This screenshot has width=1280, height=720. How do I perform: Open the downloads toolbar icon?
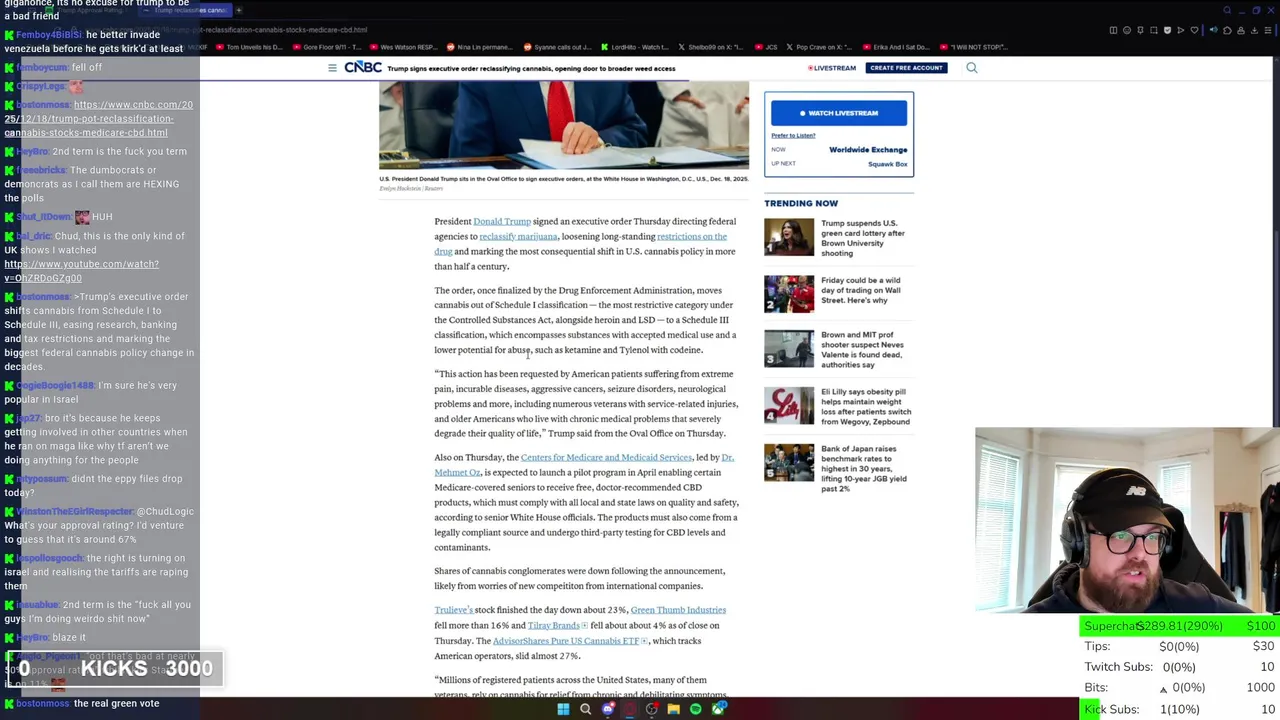point(1254,30)
